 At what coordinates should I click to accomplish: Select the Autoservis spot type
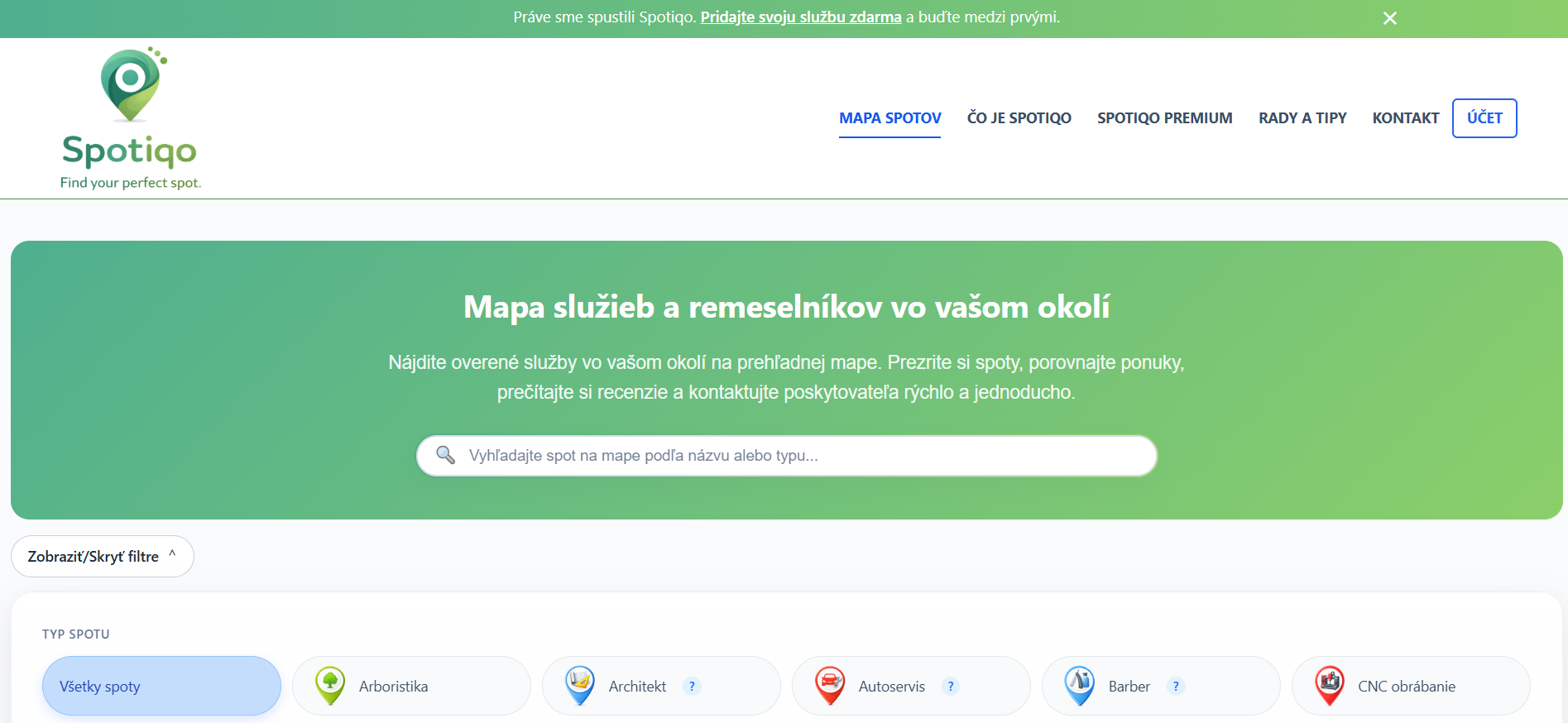(911, 686)
